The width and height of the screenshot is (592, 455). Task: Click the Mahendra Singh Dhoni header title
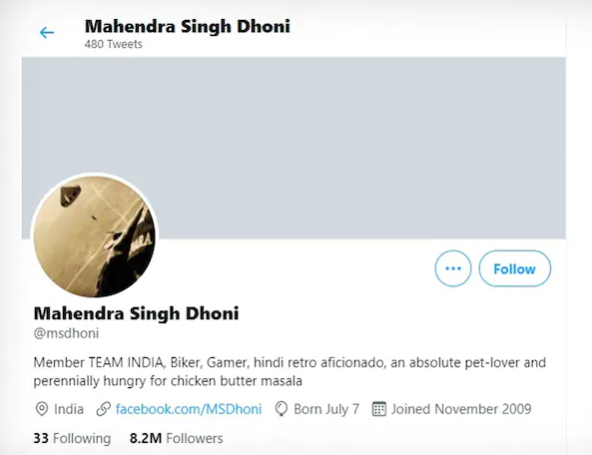188,26
